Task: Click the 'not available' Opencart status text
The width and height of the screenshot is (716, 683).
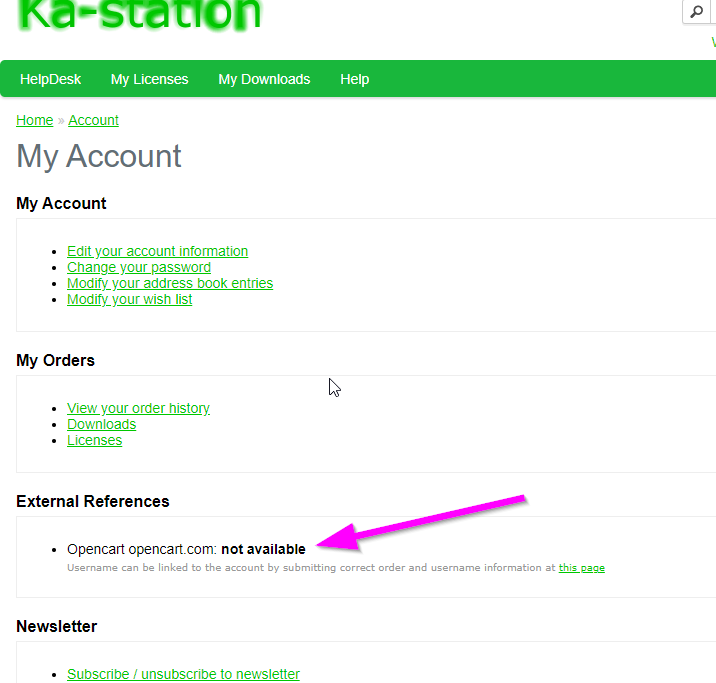Action: tap(263, 549)
